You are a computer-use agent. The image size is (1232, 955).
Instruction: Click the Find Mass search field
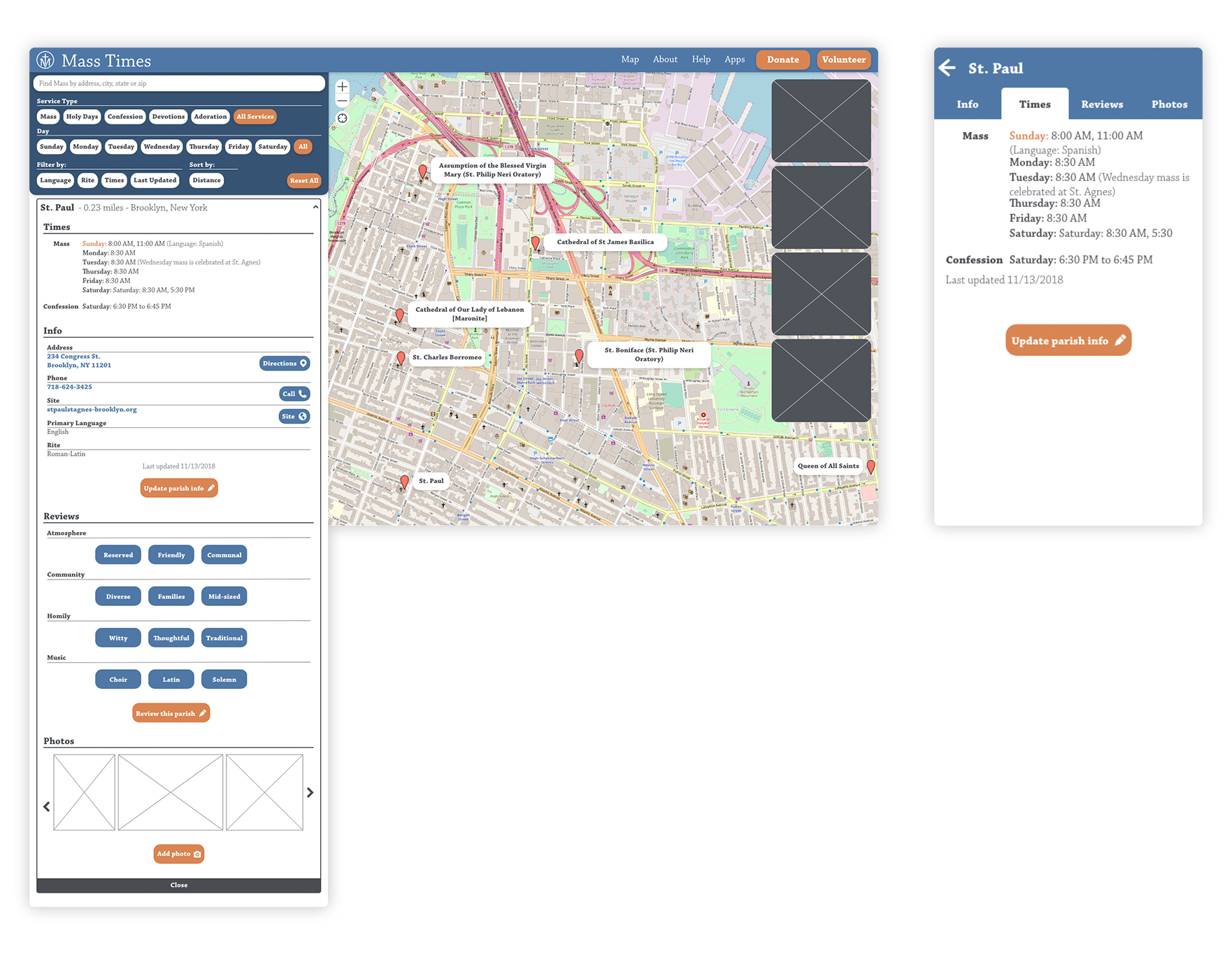[x=179, y=83]
